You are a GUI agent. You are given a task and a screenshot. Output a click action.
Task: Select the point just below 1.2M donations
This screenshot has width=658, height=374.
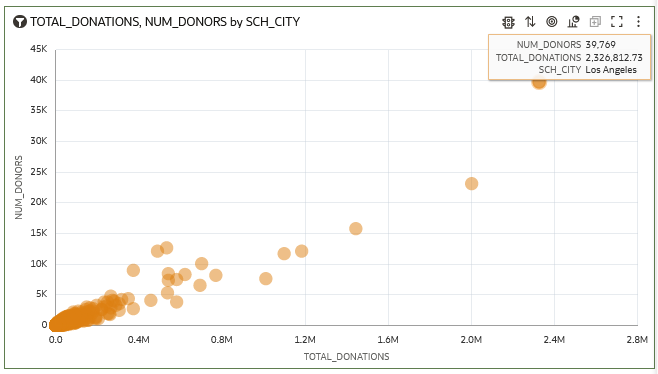click(301, 251)
